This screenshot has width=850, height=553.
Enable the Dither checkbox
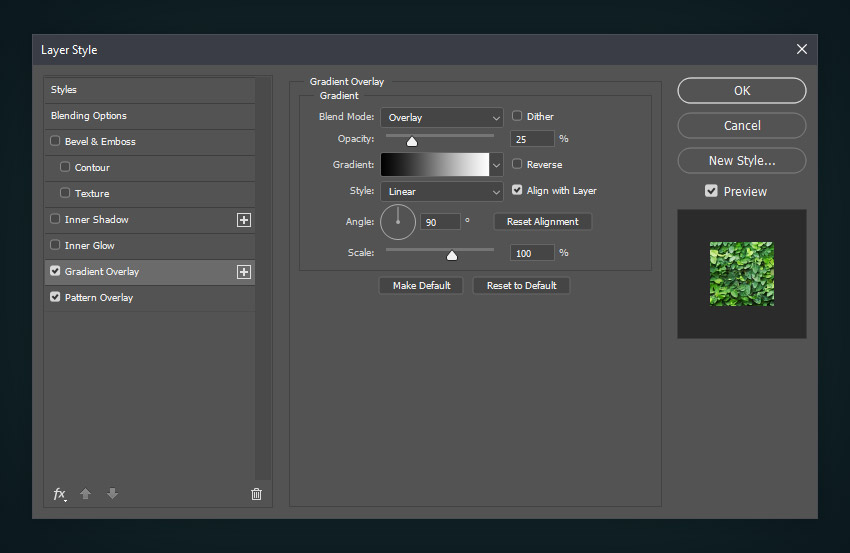coord(517,116)
